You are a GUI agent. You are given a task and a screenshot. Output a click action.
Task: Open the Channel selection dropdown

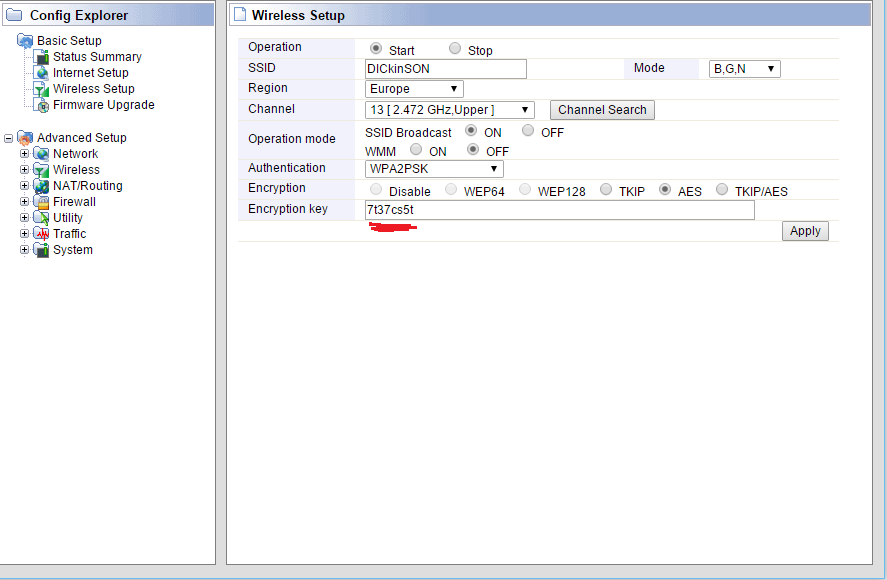[x=450, y=110]
